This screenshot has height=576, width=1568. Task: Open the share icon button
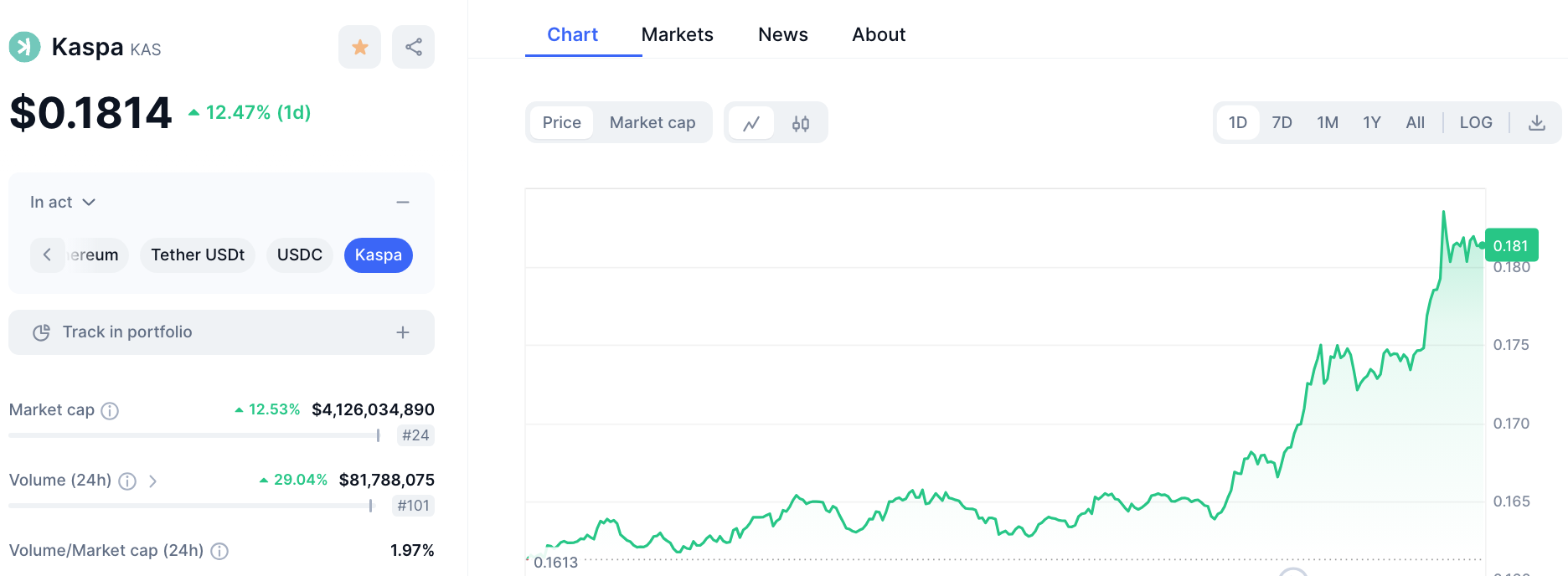414,47
